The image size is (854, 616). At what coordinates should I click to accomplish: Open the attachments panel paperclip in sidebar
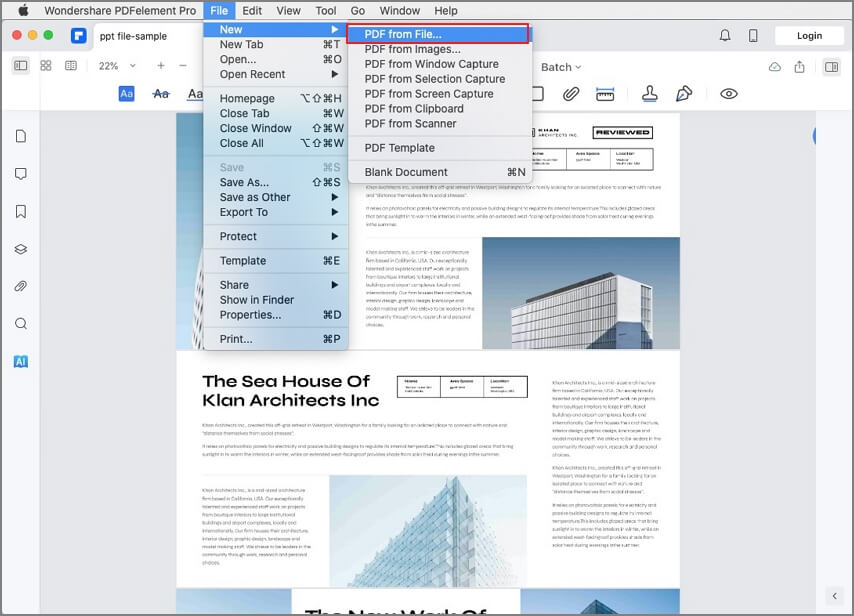click(21, 286)
